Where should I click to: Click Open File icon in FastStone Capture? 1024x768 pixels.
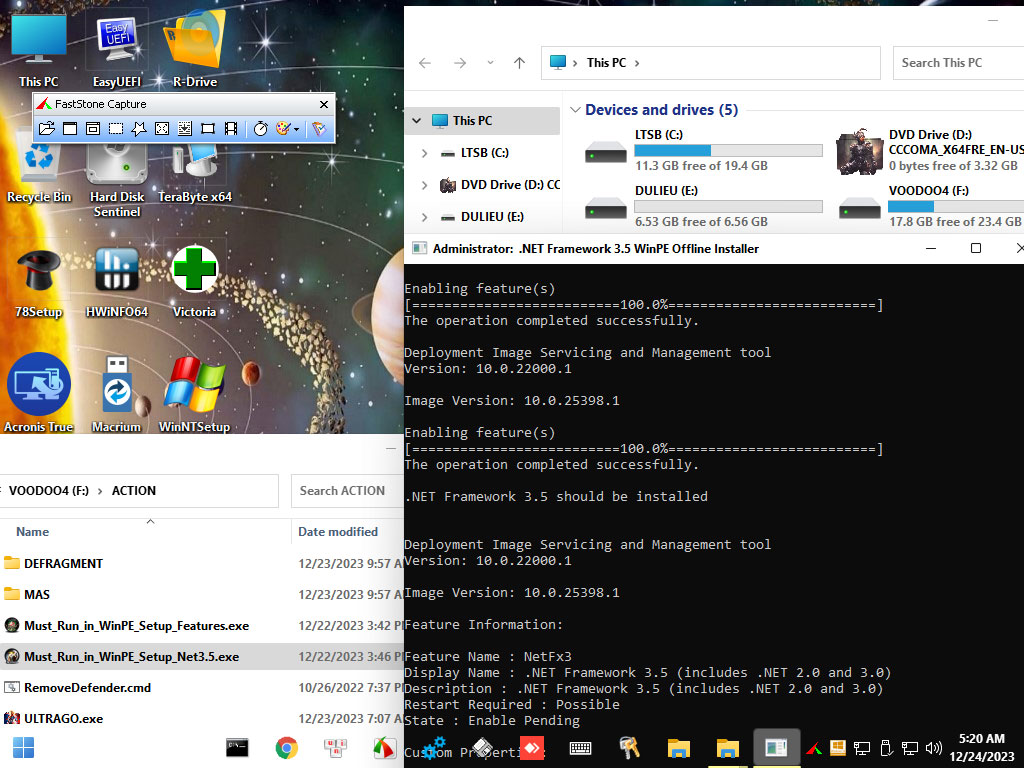pyautogui.click(x=46, y=129)
